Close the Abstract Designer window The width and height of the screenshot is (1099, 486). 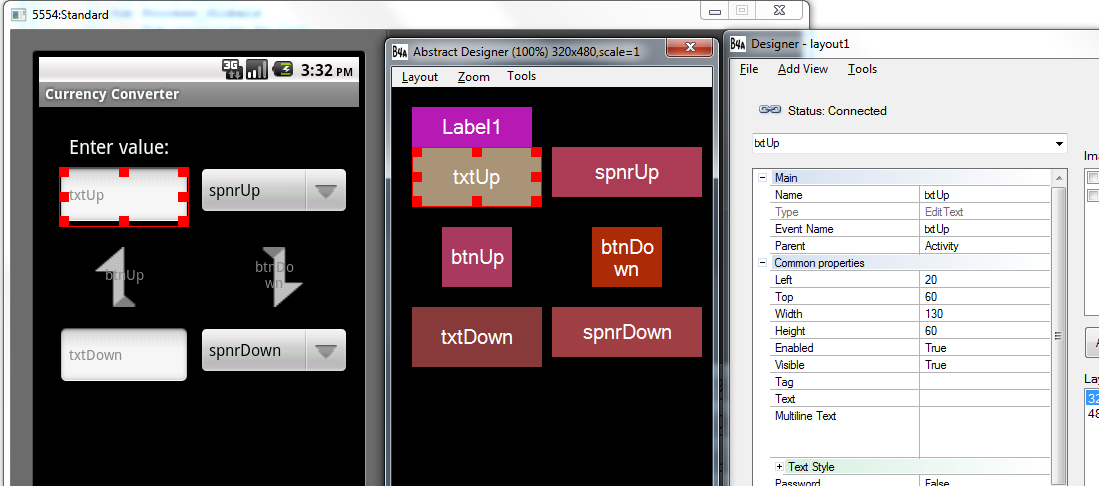(690, 47)
